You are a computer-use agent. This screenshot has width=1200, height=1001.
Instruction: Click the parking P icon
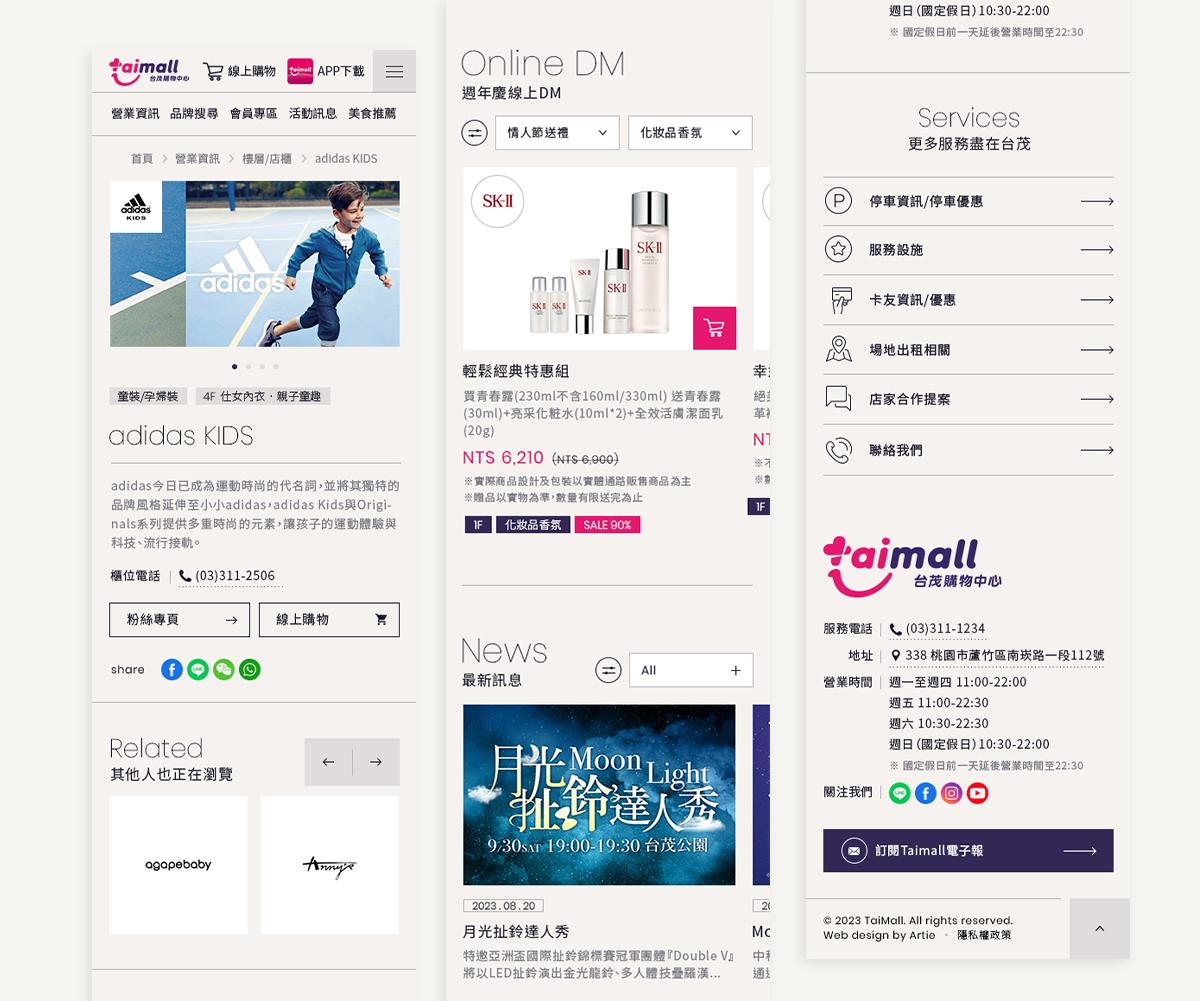click(838, 201)
